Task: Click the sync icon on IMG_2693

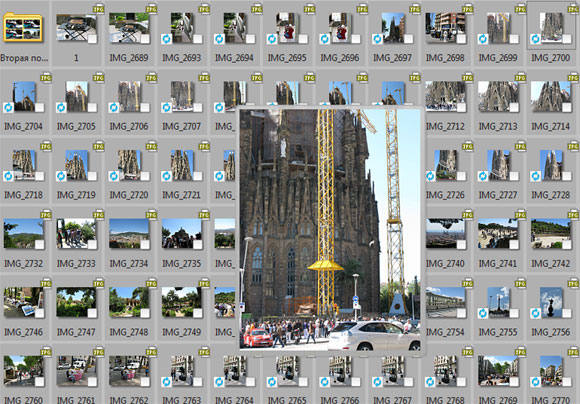Action: point(166,39)
